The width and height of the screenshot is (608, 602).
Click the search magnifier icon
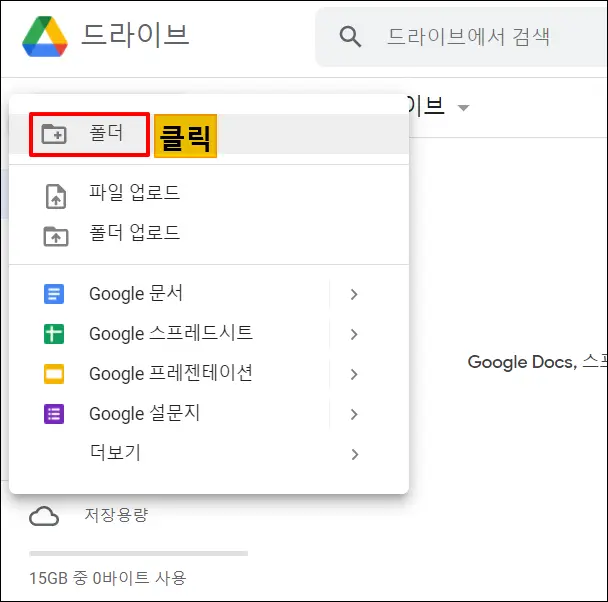[x=350, y=38]
